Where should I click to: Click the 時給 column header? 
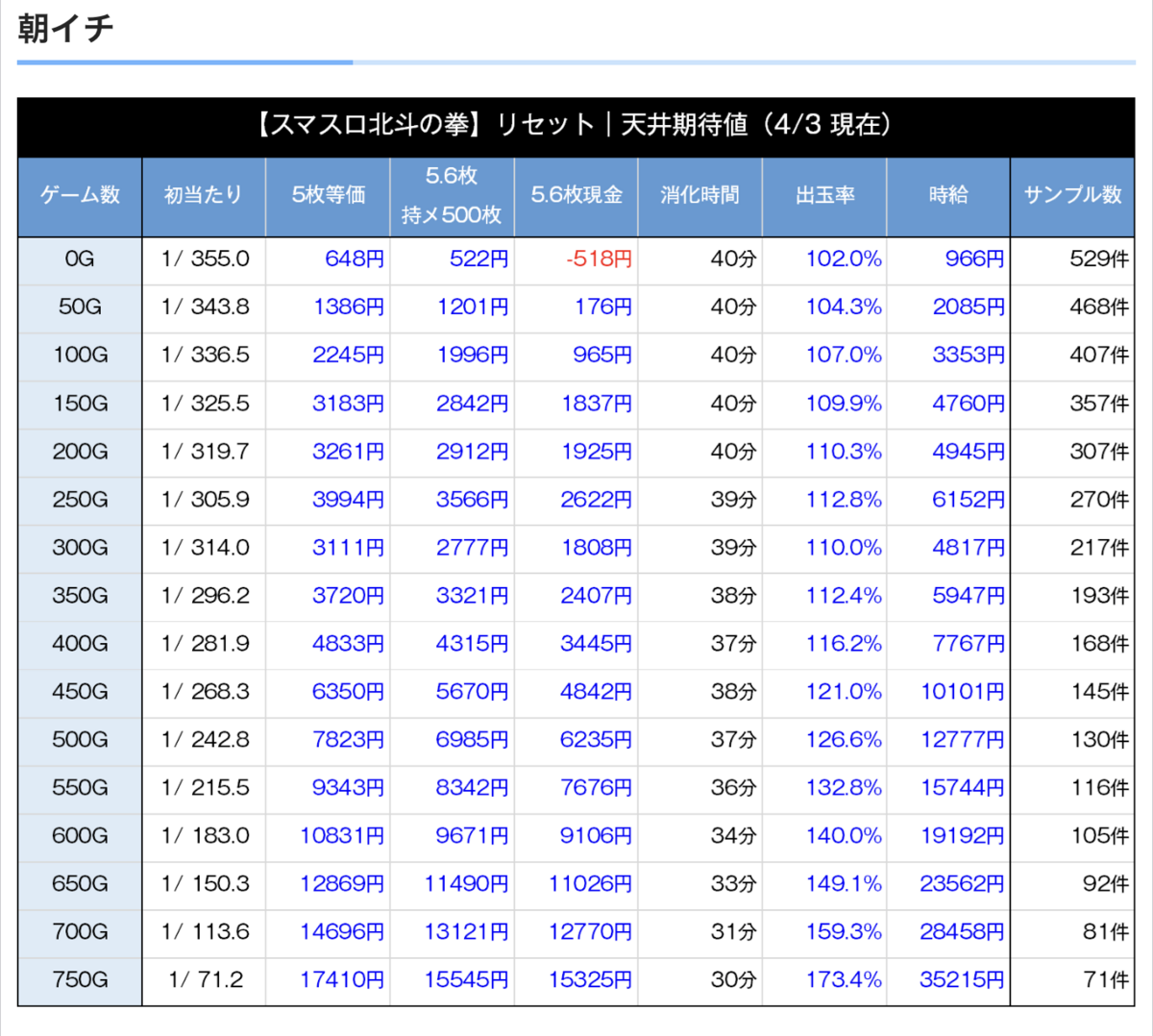[948, 195]
